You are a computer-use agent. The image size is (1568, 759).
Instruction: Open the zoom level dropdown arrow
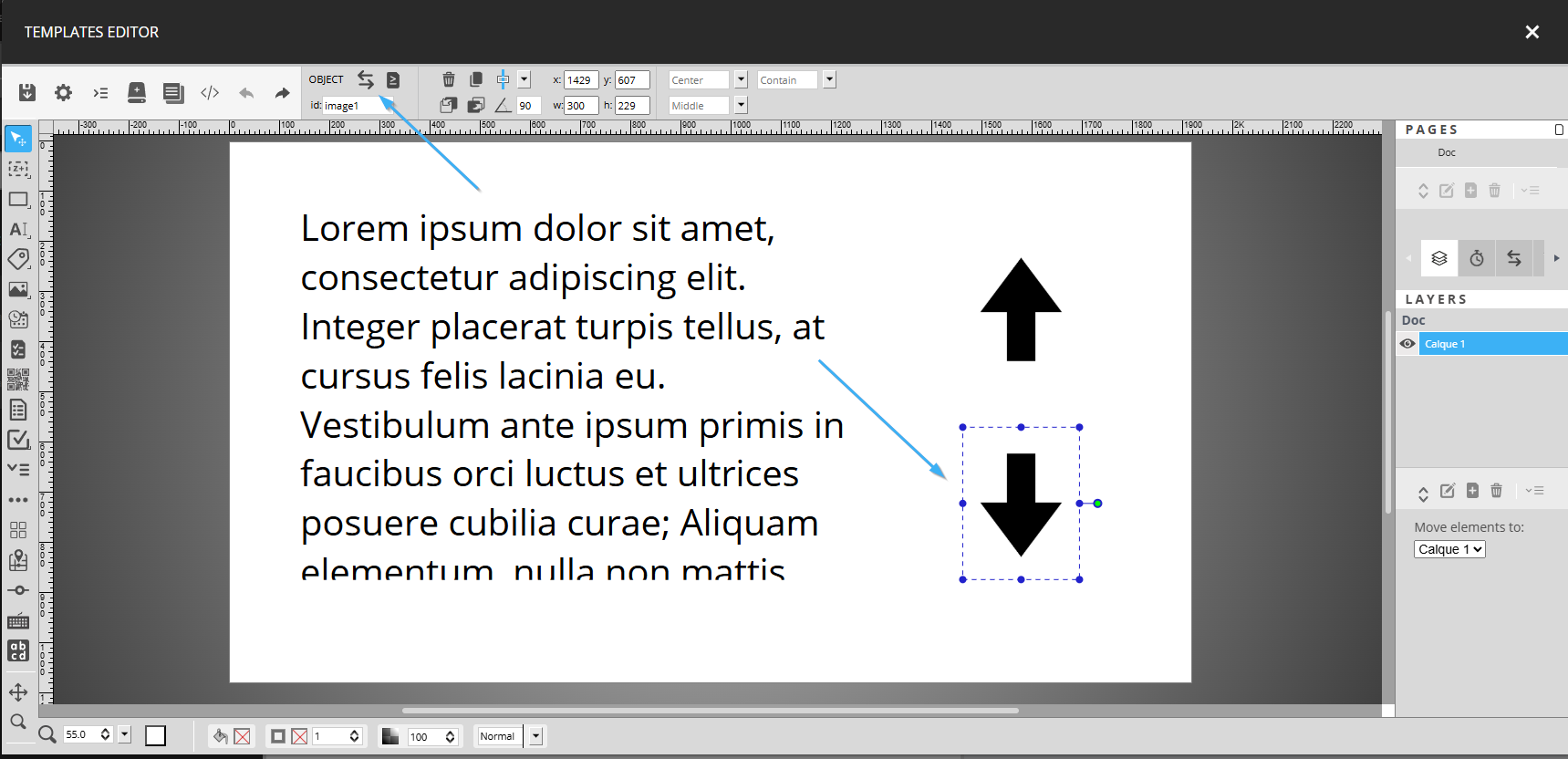click(125, 734)
